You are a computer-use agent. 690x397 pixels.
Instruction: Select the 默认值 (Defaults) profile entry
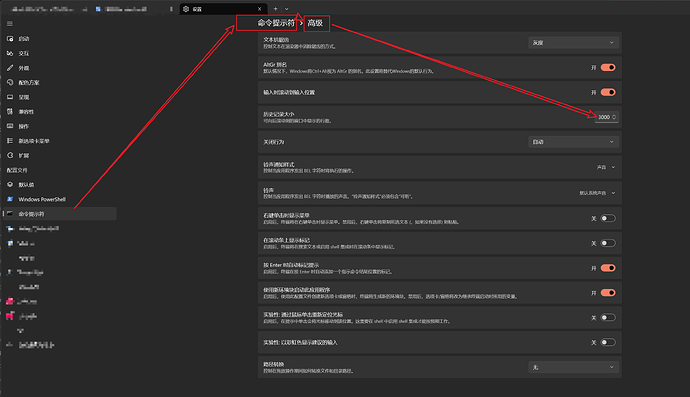(58, 185)
